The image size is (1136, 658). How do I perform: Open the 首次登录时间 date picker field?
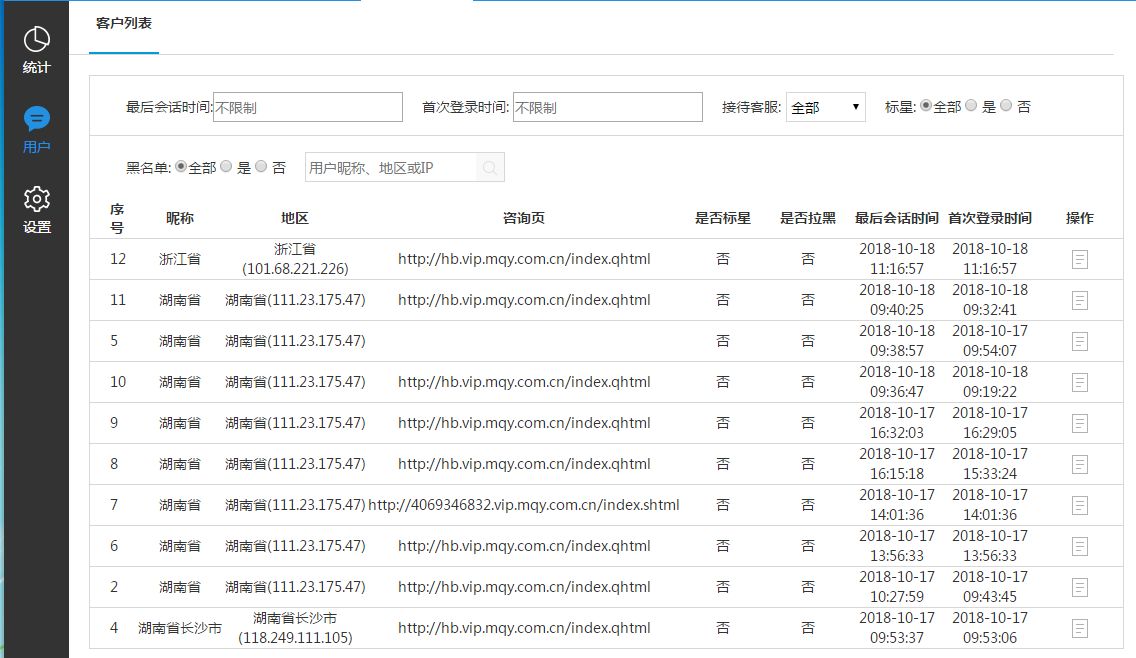[x=608, y=107]
